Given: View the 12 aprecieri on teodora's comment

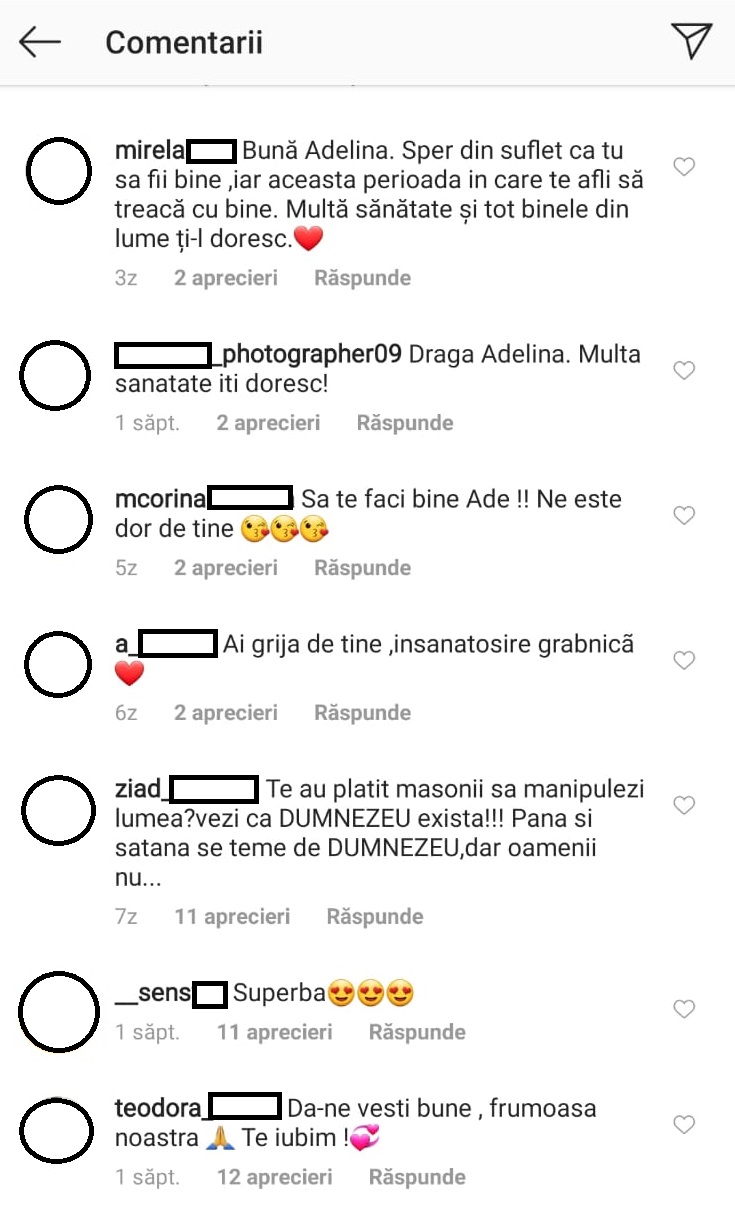Looking at the screenshot, I should (x=275, y=1177).
